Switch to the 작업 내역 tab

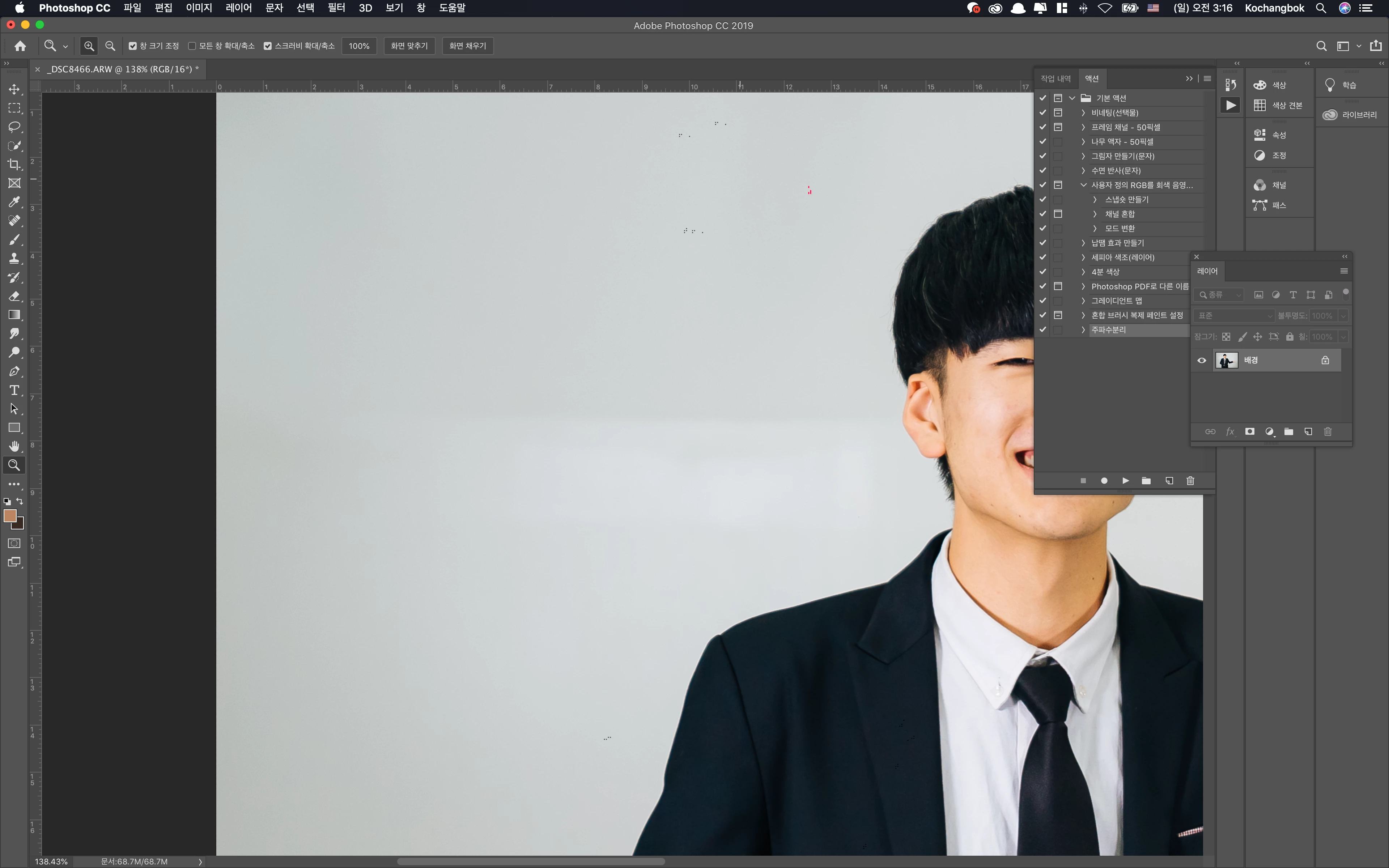[x=1055, y=78]
